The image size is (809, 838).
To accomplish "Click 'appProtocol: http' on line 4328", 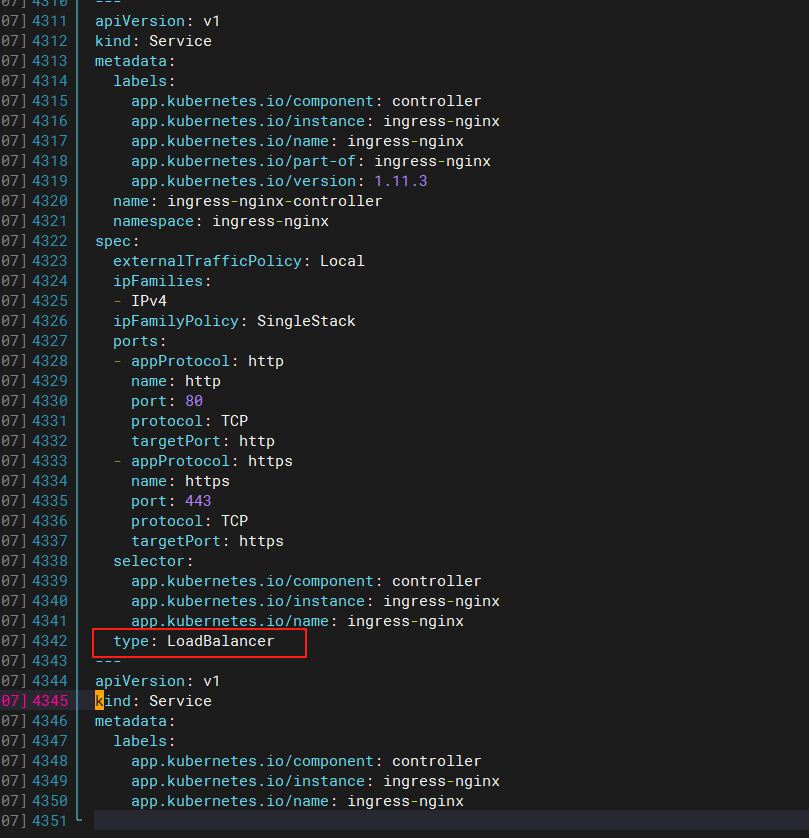I will [207, 361].
